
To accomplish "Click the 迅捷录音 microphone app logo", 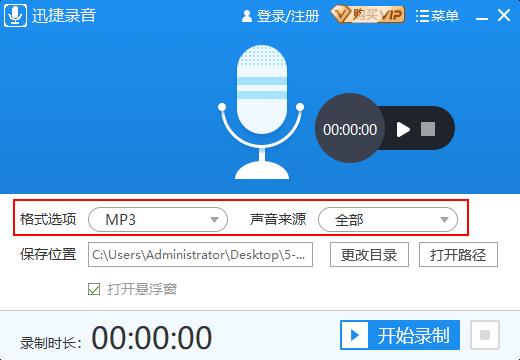I will [x=15, y=15].
